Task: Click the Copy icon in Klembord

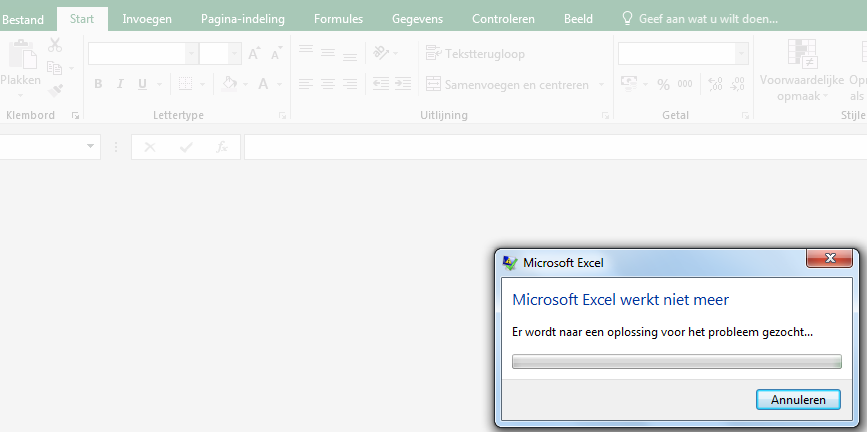Action: click(54, 68)
